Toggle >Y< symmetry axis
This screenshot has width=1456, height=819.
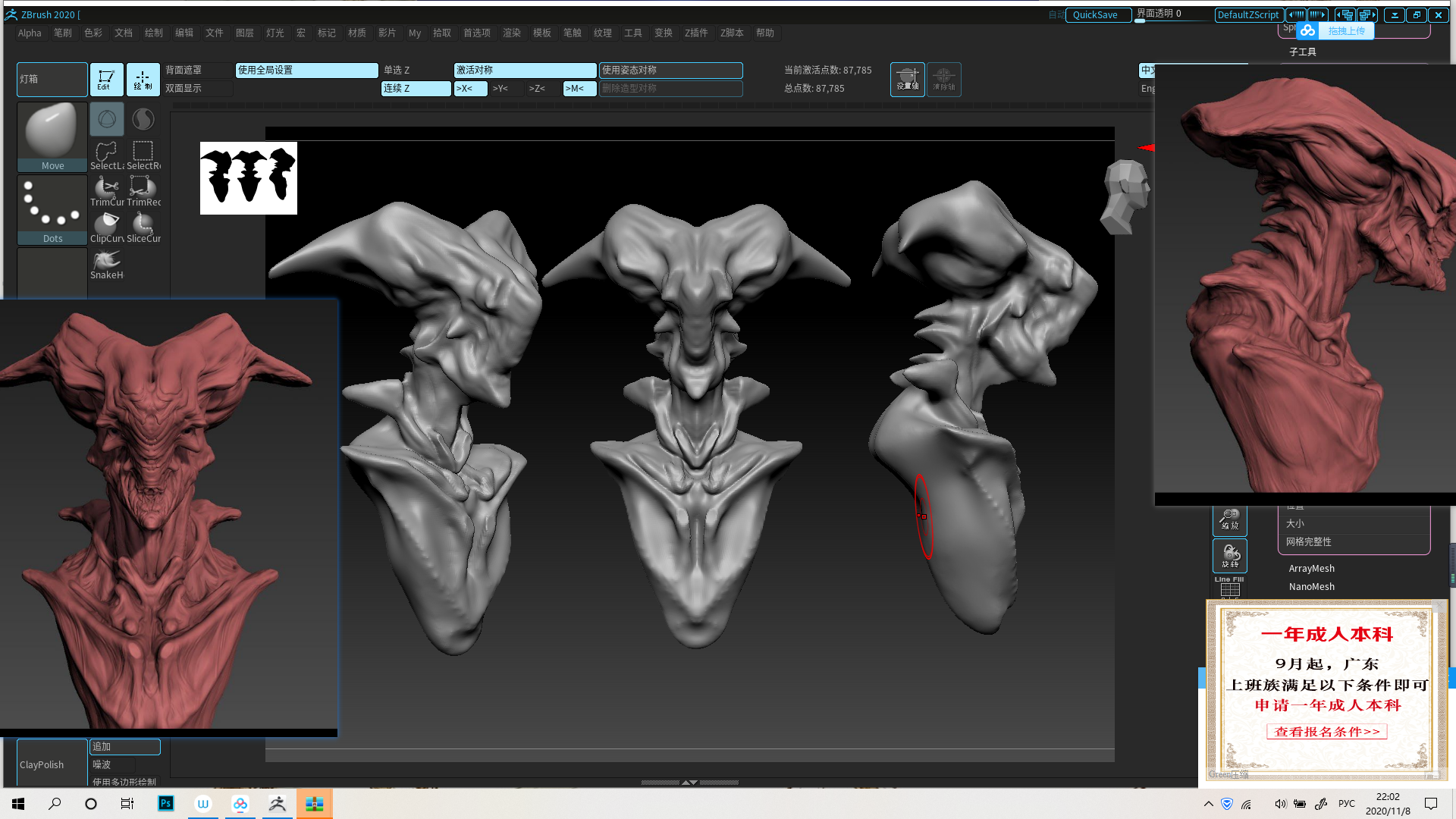[x=507, y=88]
